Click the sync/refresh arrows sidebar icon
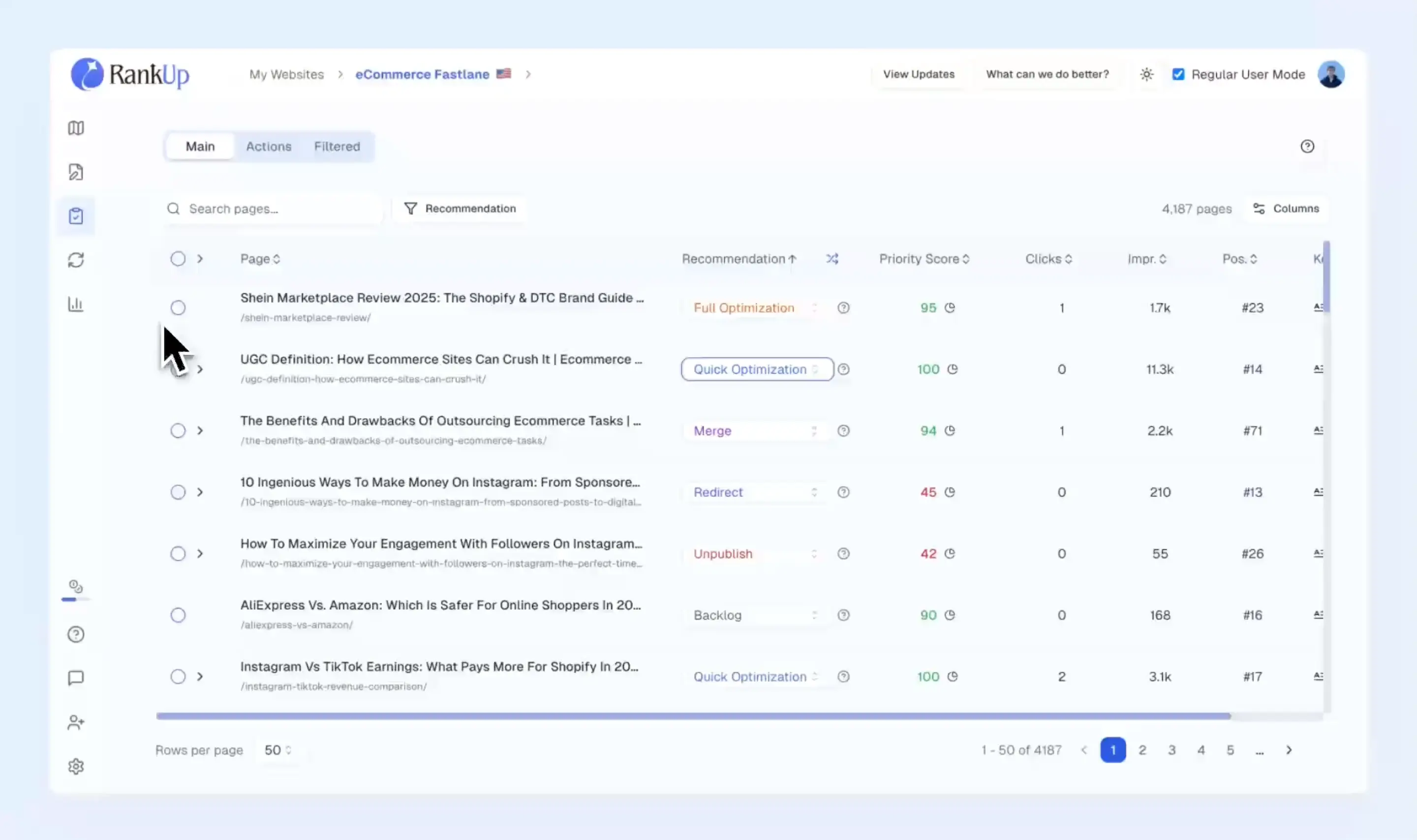 click(76, 260)
